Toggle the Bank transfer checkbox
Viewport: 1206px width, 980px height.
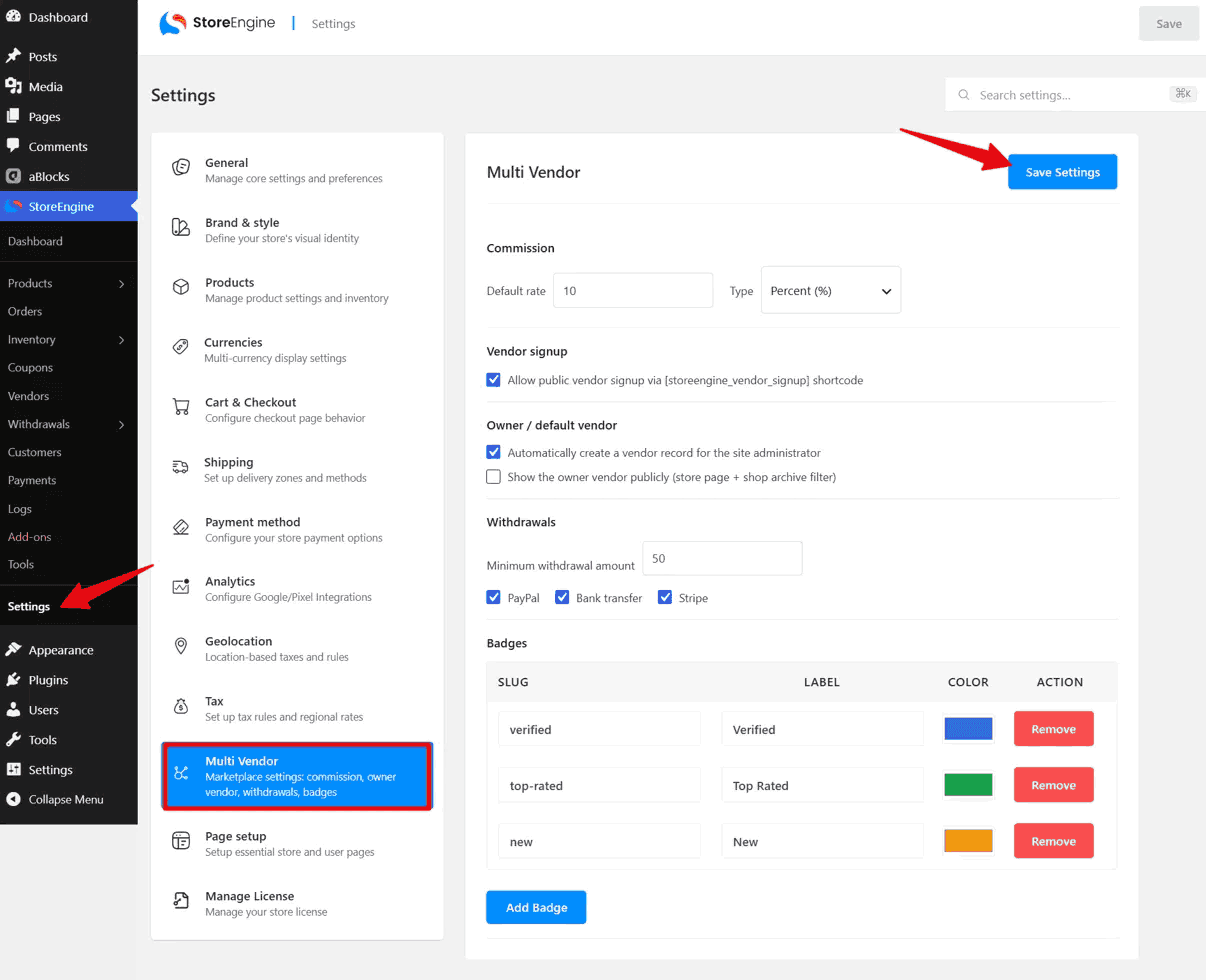click(x=562, y=597)
